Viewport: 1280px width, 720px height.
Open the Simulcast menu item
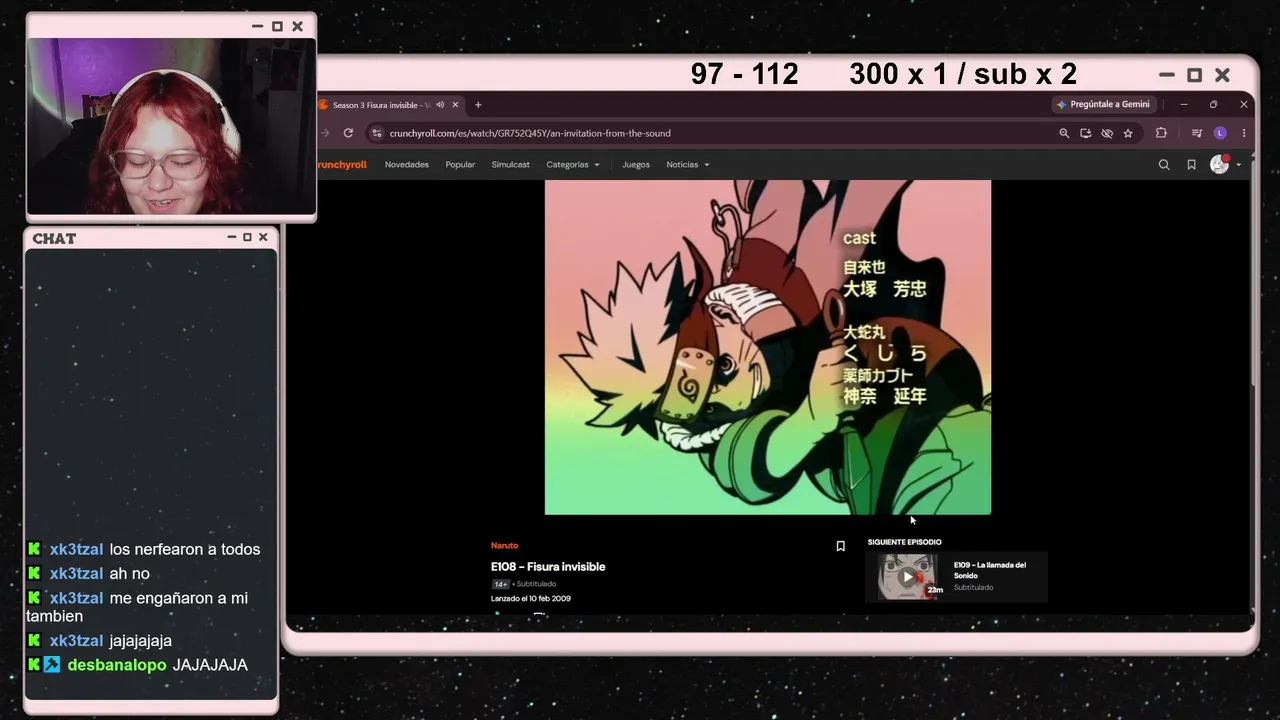click(x=510, y=165)
